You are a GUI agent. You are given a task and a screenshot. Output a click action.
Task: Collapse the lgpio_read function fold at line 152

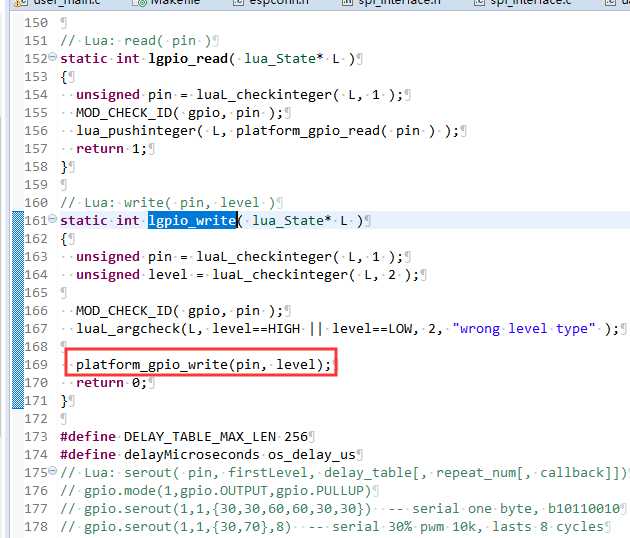pyautogui.click(x=52, y=57)
